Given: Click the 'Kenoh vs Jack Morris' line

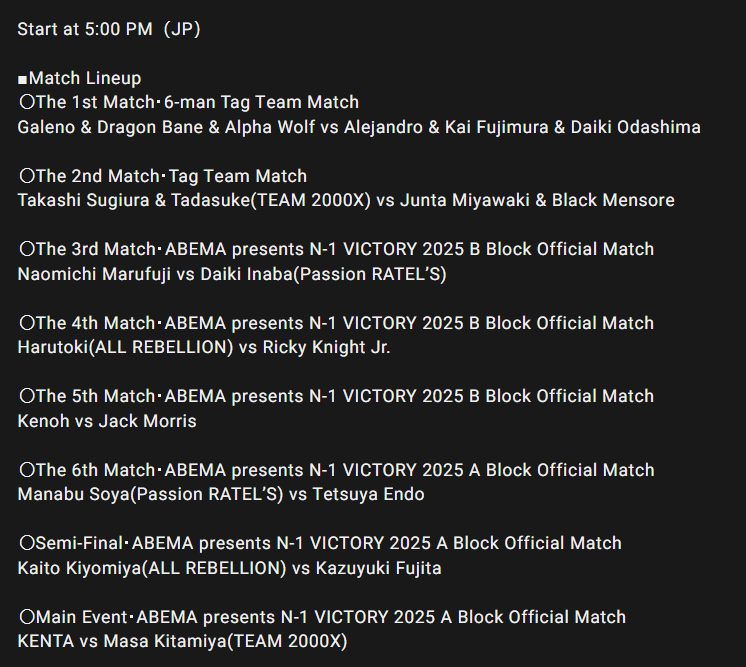Looking at the screenshot, I should coord(107,421).
